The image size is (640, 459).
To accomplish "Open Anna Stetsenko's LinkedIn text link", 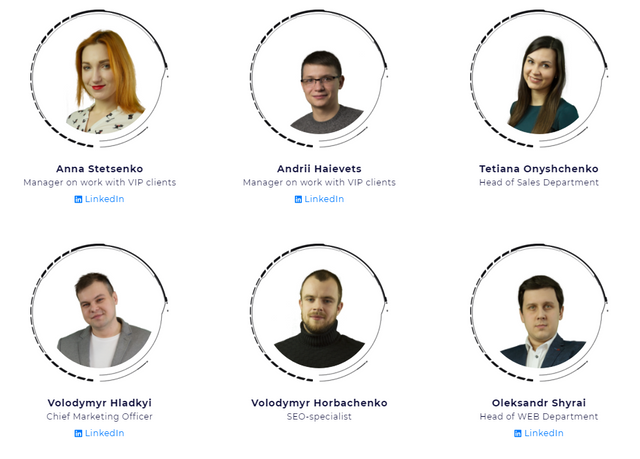I will tap(104, 199).
